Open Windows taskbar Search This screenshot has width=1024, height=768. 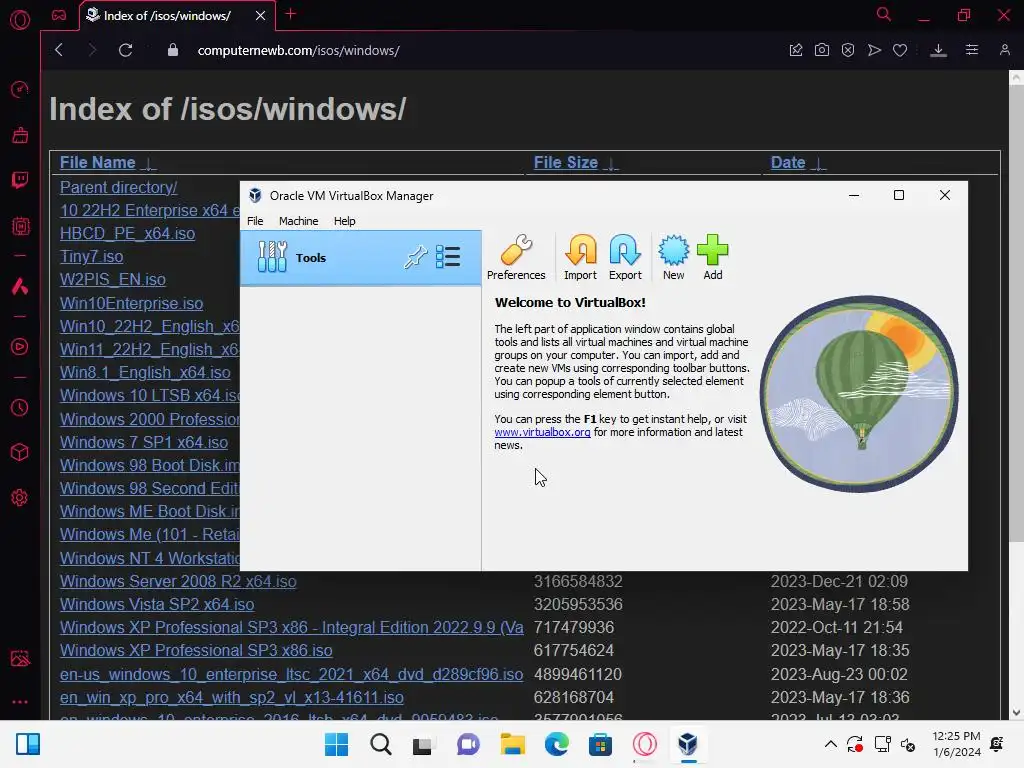point(381,744)
